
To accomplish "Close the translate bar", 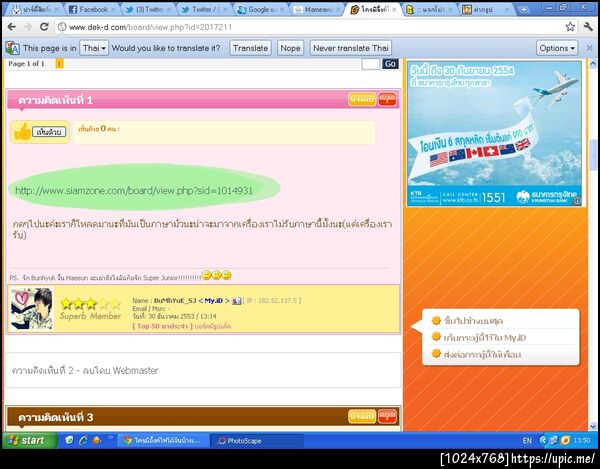I will [x=589, y=48].
